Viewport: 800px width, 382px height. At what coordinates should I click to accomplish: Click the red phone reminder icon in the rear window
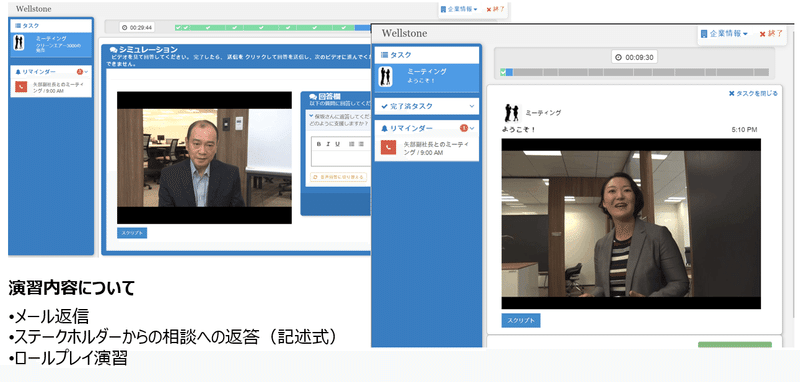tap(20, 86)
